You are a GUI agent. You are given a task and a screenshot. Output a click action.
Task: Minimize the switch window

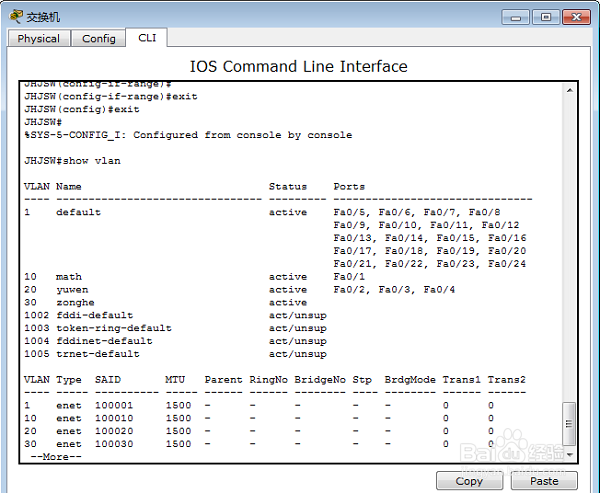coord(515,17)
